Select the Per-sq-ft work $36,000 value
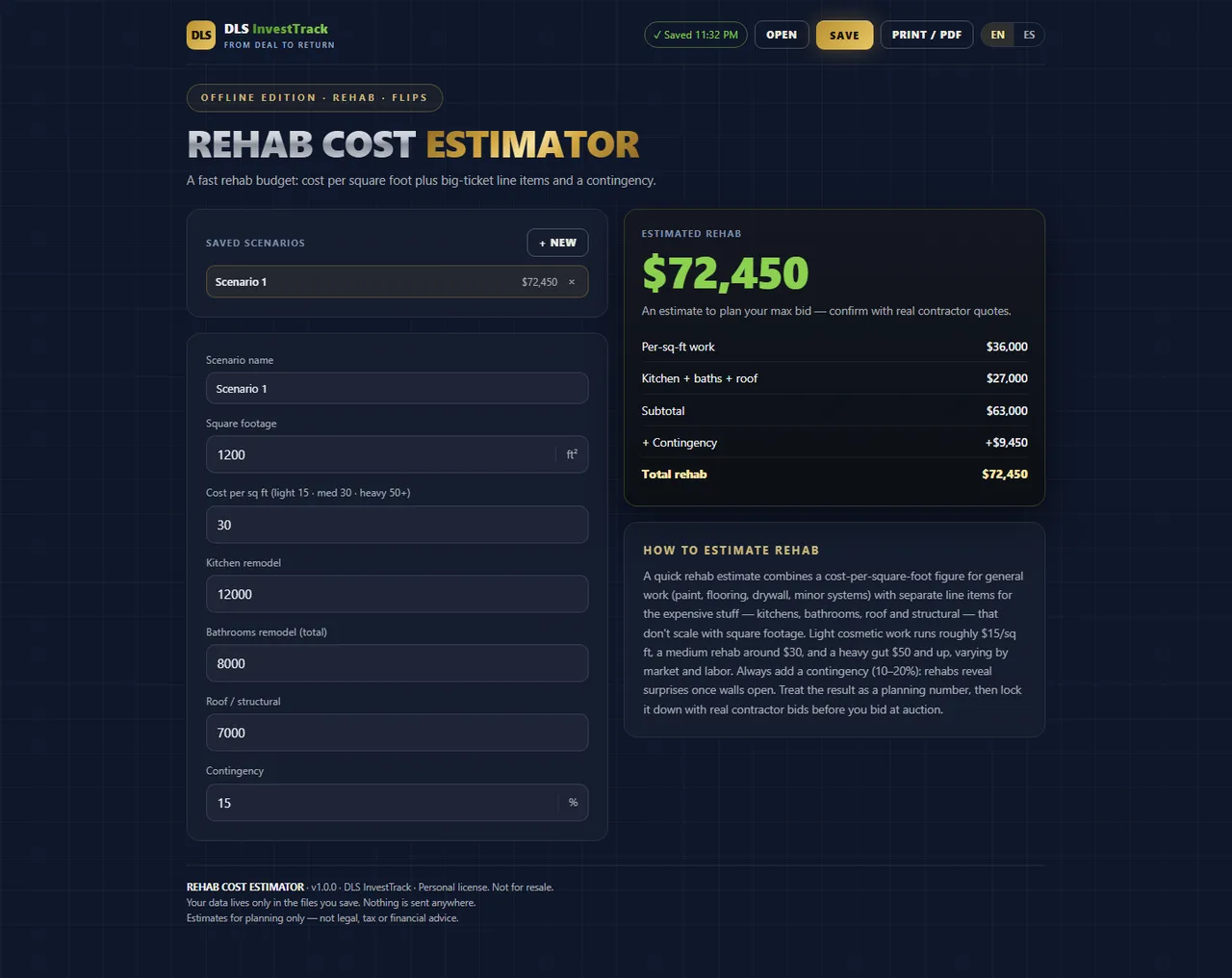The image size is (1232, 978). tap(1007, 347)
